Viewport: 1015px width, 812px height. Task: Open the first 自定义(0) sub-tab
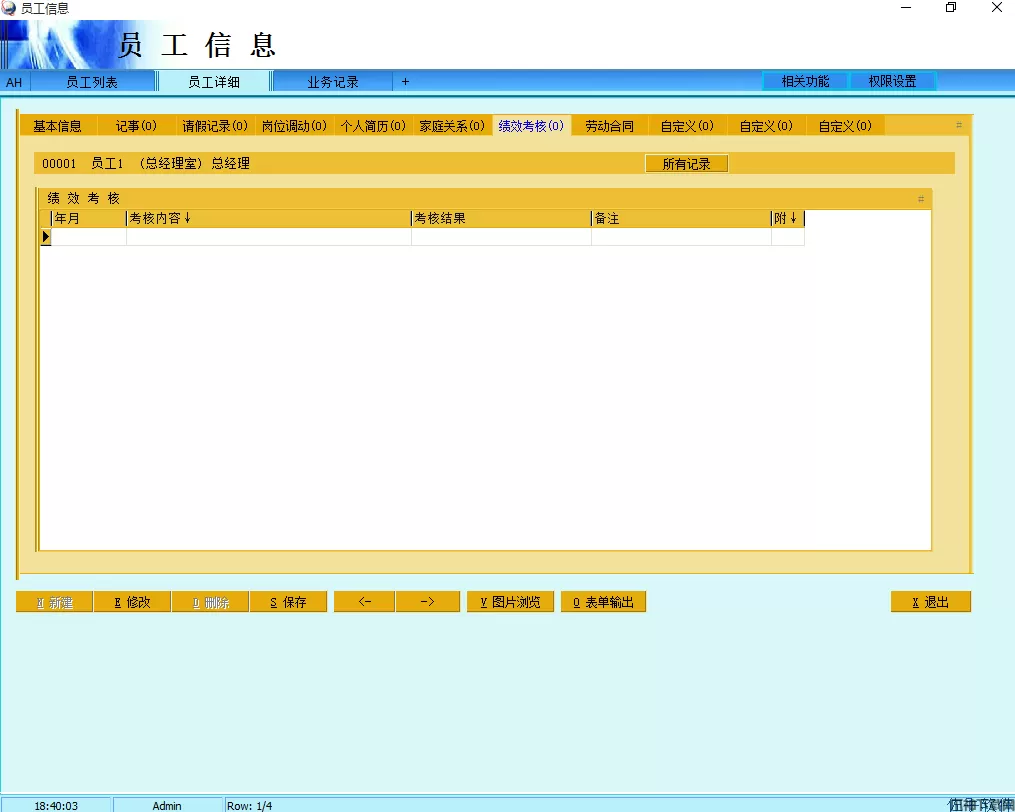pos(687,126)
